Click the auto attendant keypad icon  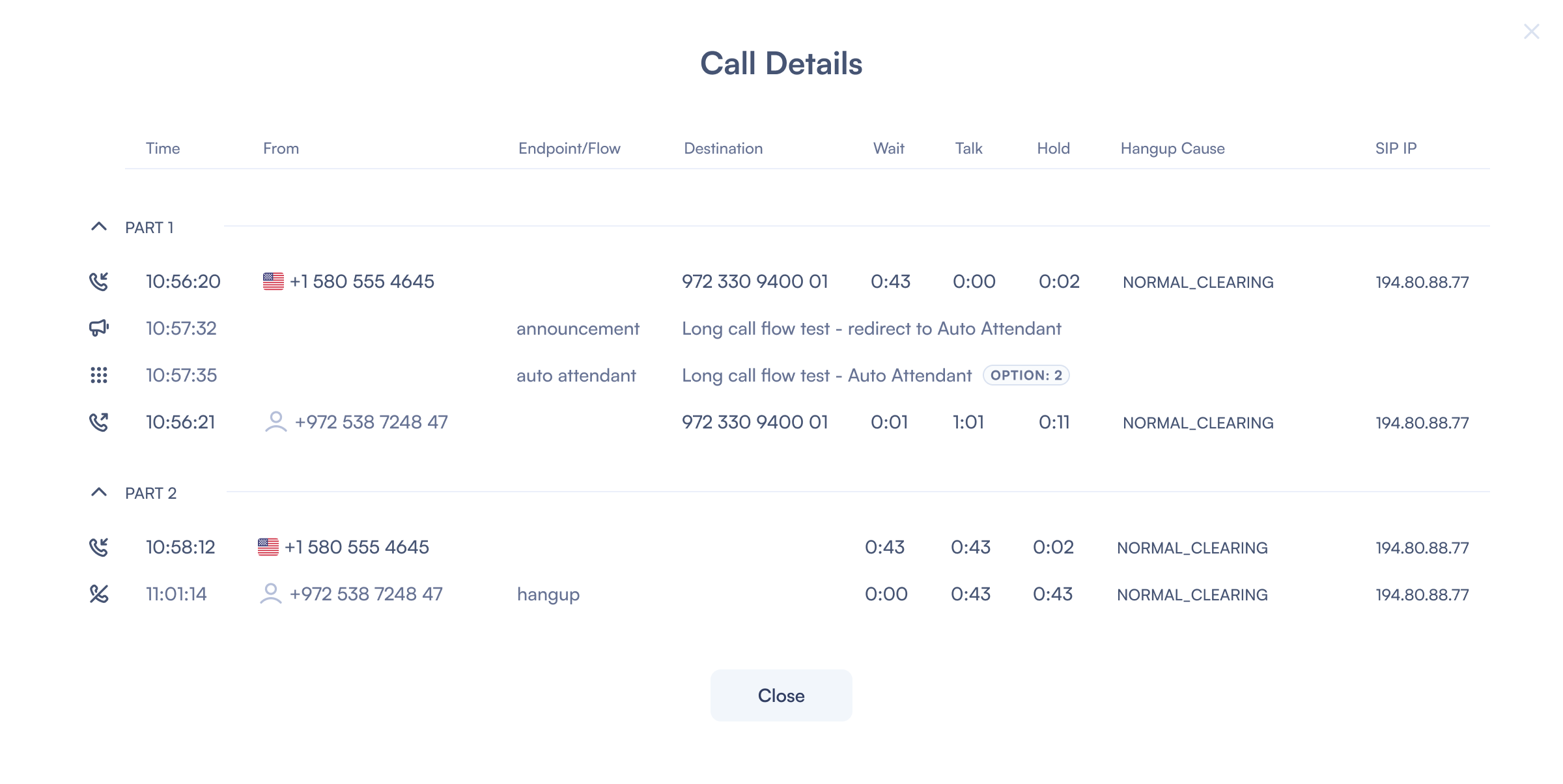point(98,375)
